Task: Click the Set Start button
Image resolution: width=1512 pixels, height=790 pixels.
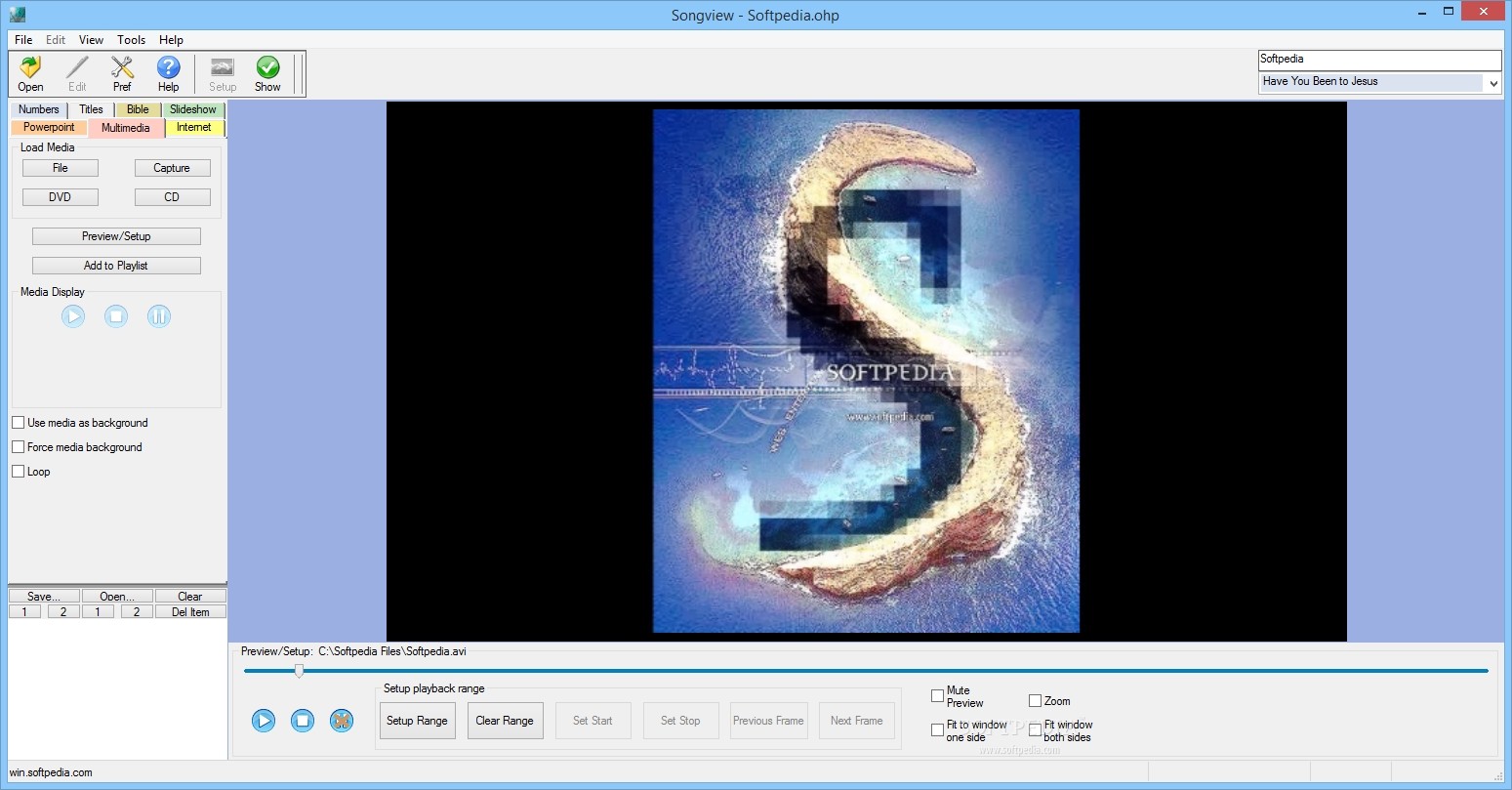Action: (x=593, y=721)
